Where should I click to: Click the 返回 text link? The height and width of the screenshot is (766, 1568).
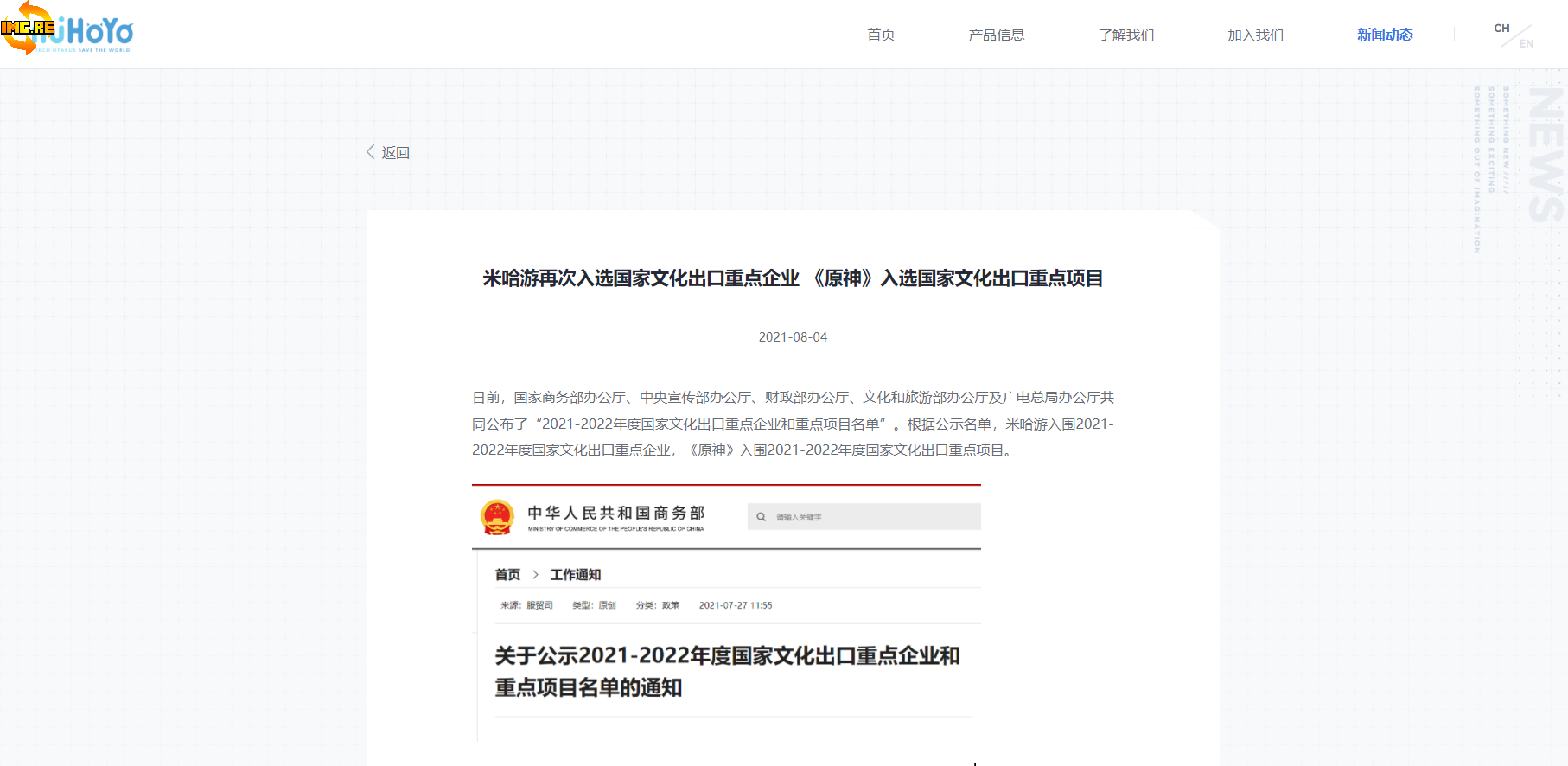[x=396, y=153]
